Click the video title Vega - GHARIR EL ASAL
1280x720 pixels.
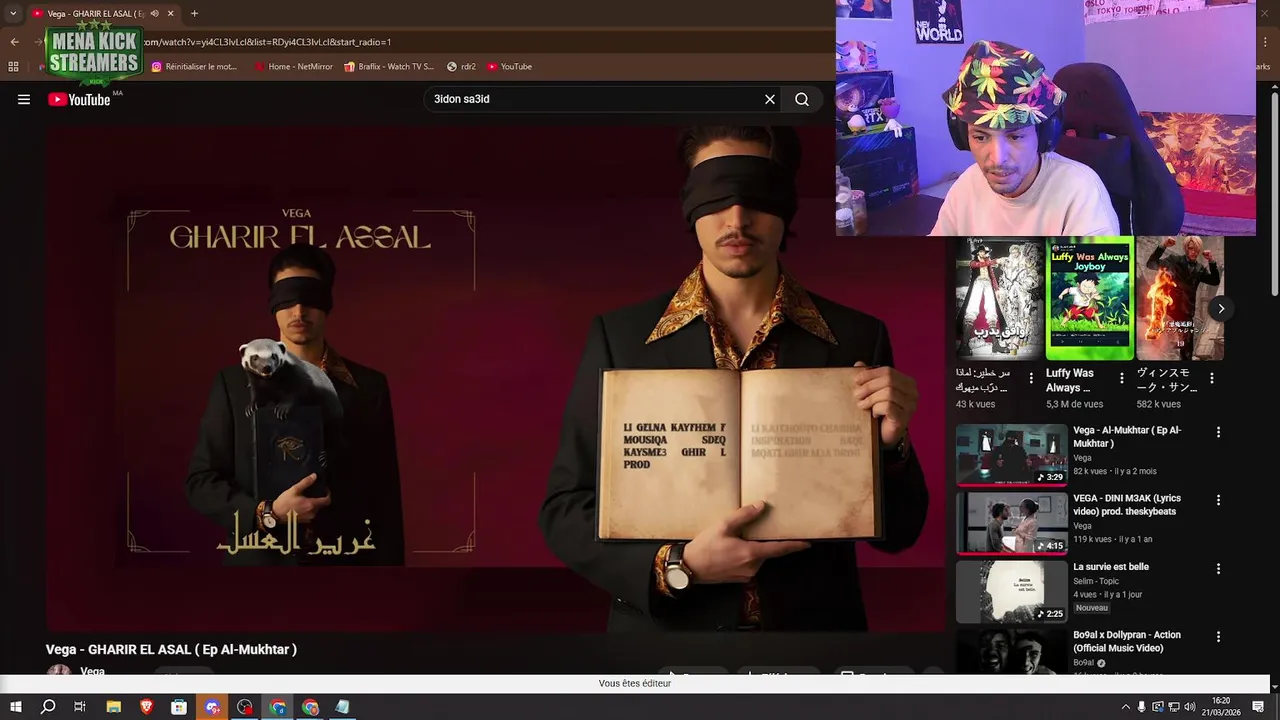[171, 650]
